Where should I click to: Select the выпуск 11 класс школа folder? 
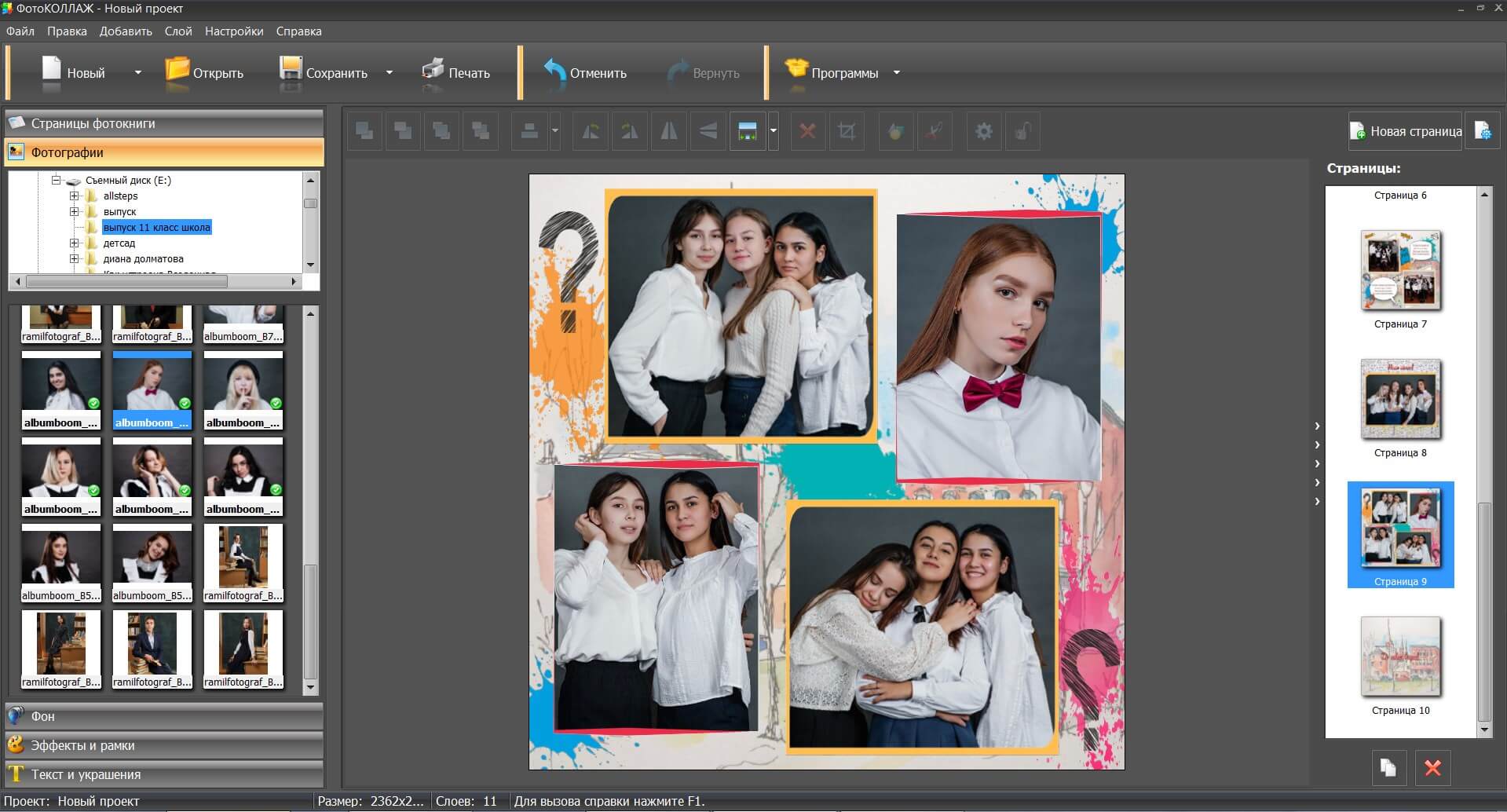tap(157, 227)
